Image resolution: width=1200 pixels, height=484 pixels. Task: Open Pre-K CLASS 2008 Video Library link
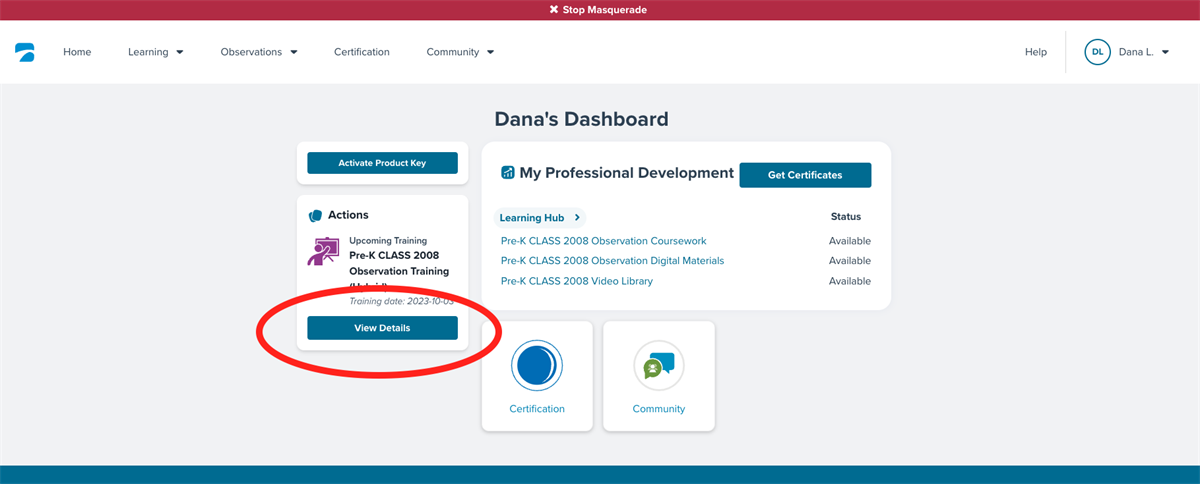577,281
